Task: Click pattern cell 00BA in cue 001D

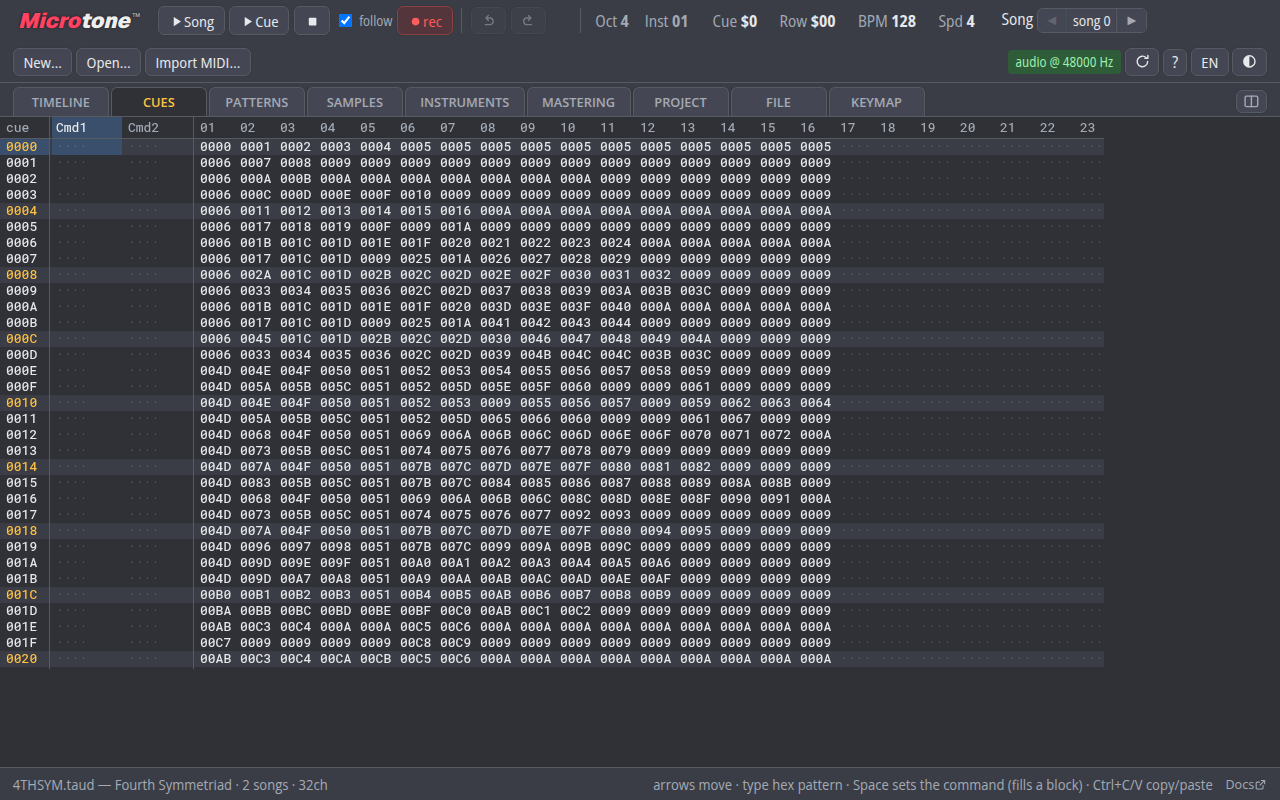Action: click(x=215, y=611)
